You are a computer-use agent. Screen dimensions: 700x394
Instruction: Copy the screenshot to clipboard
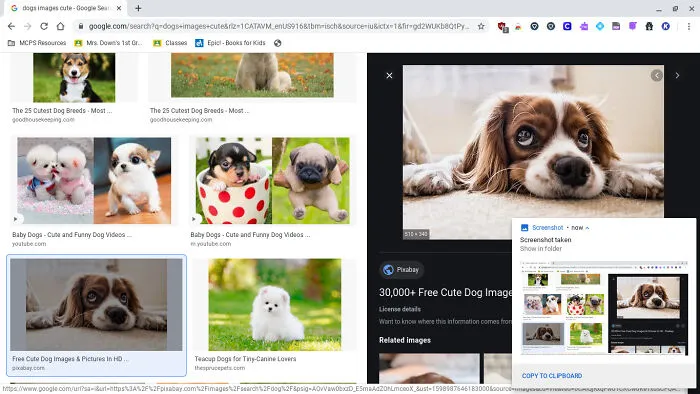552,376
